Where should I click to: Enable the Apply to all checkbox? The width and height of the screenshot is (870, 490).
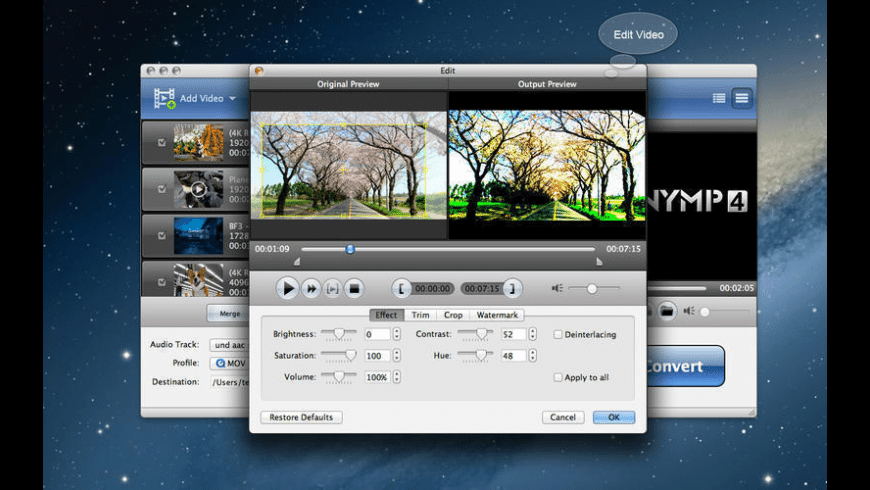click(558, 377)
